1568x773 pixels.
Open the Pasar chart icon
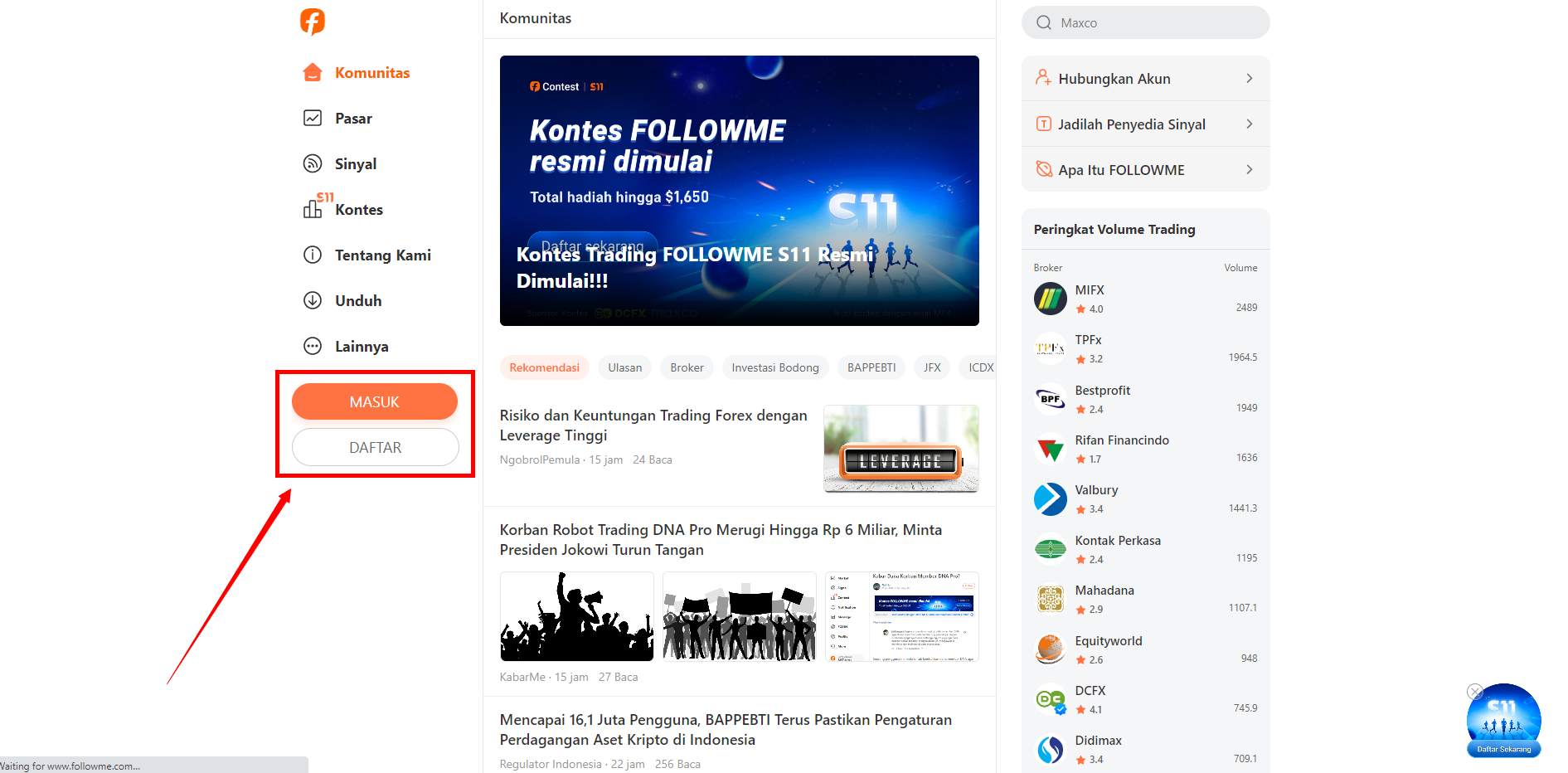pyautogui.click(x=313, y=118)
